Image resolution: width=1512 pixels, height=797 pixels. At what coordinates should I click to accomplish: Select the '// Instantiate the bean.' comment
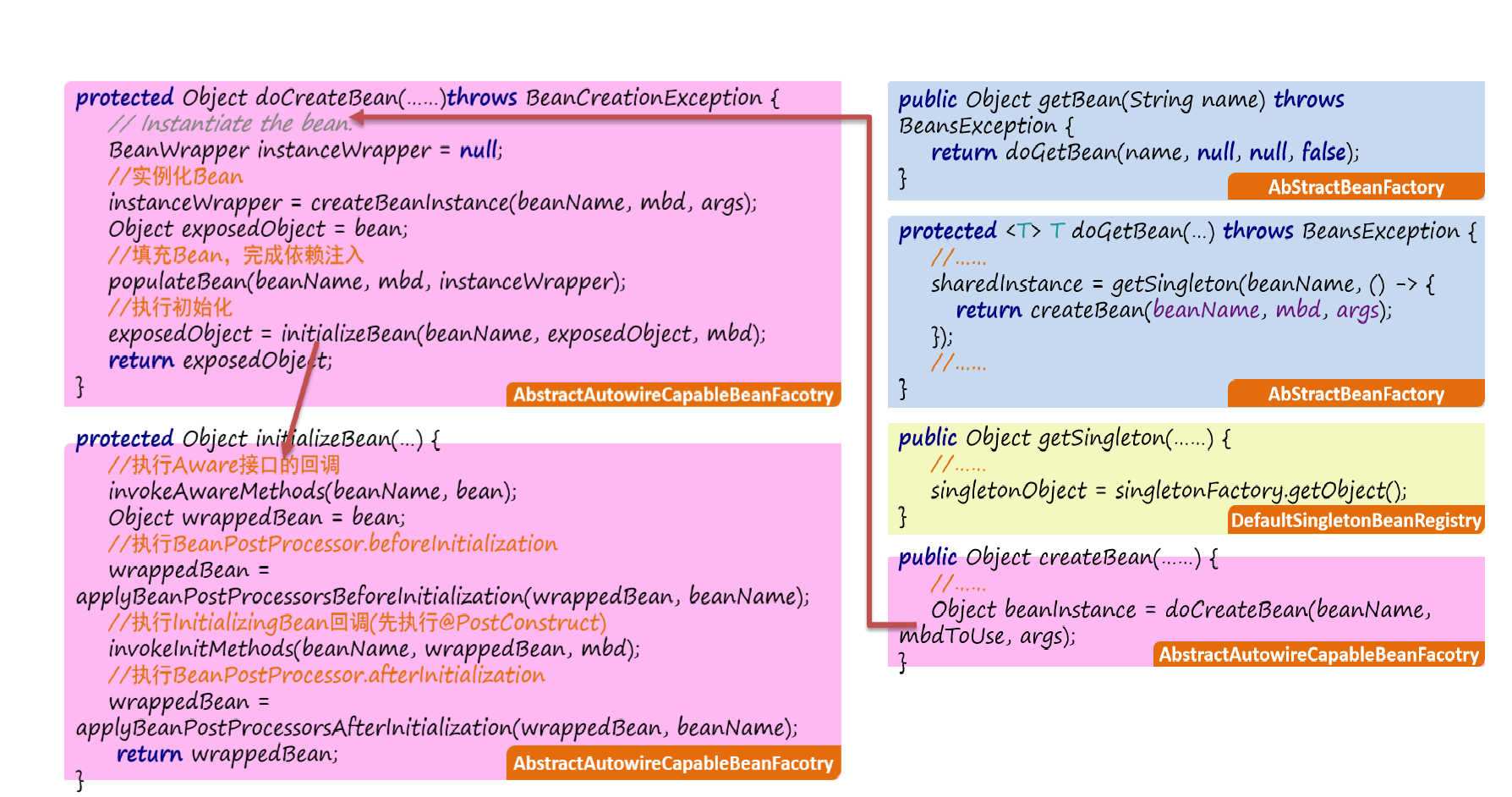(230, 124)
